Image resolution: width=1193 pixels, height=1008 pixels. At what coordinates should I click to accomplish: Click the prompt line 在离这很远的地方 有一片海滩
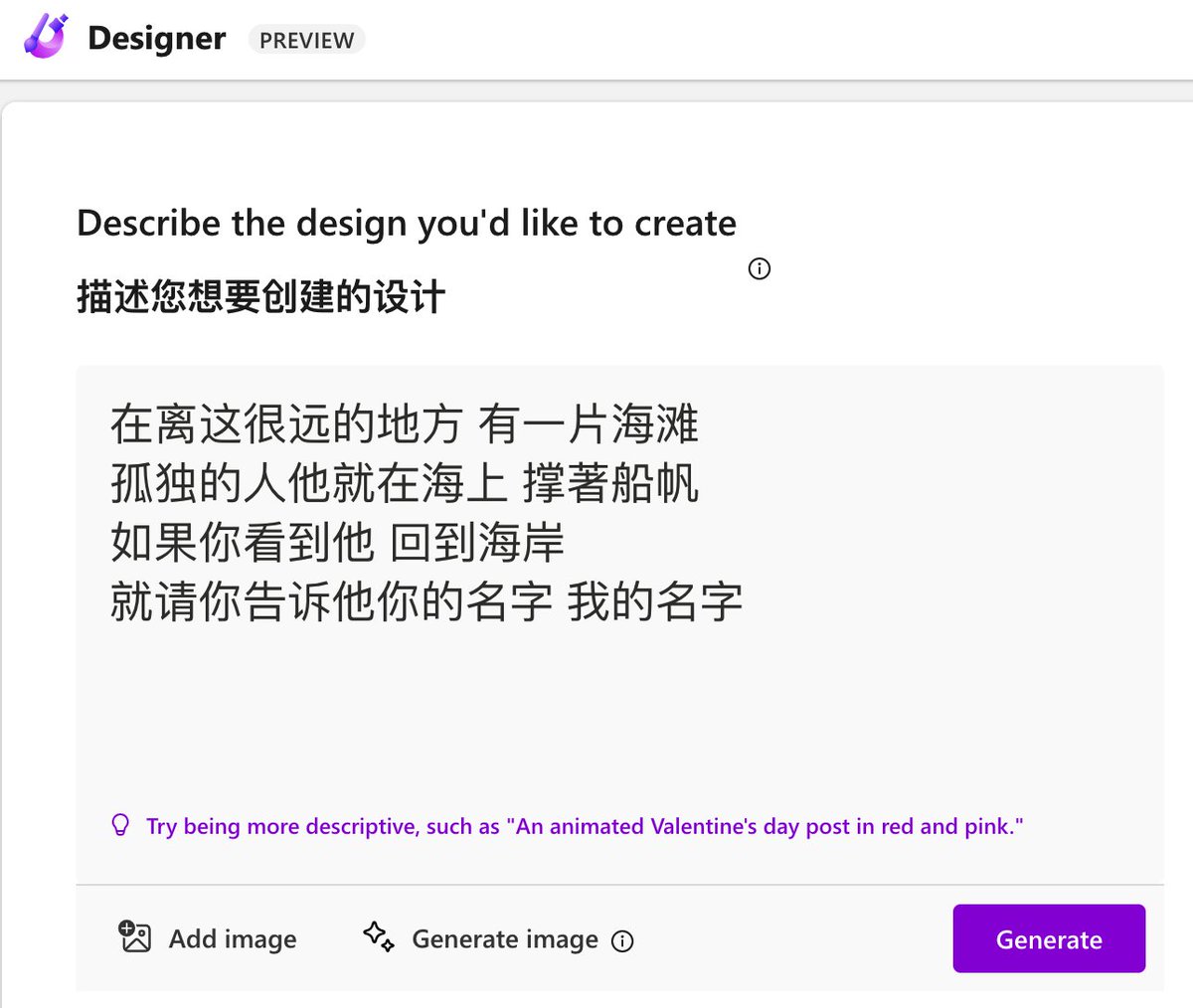[405, 423]
